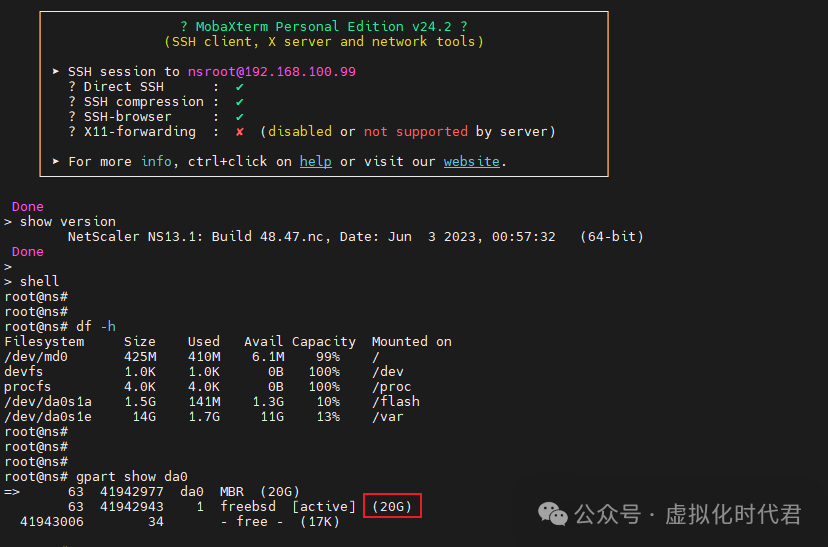Click the 99% capacity value
Image resolution: width=828 pixels, height=547 pixels.
pyautogui.click(x=328, y=357)
